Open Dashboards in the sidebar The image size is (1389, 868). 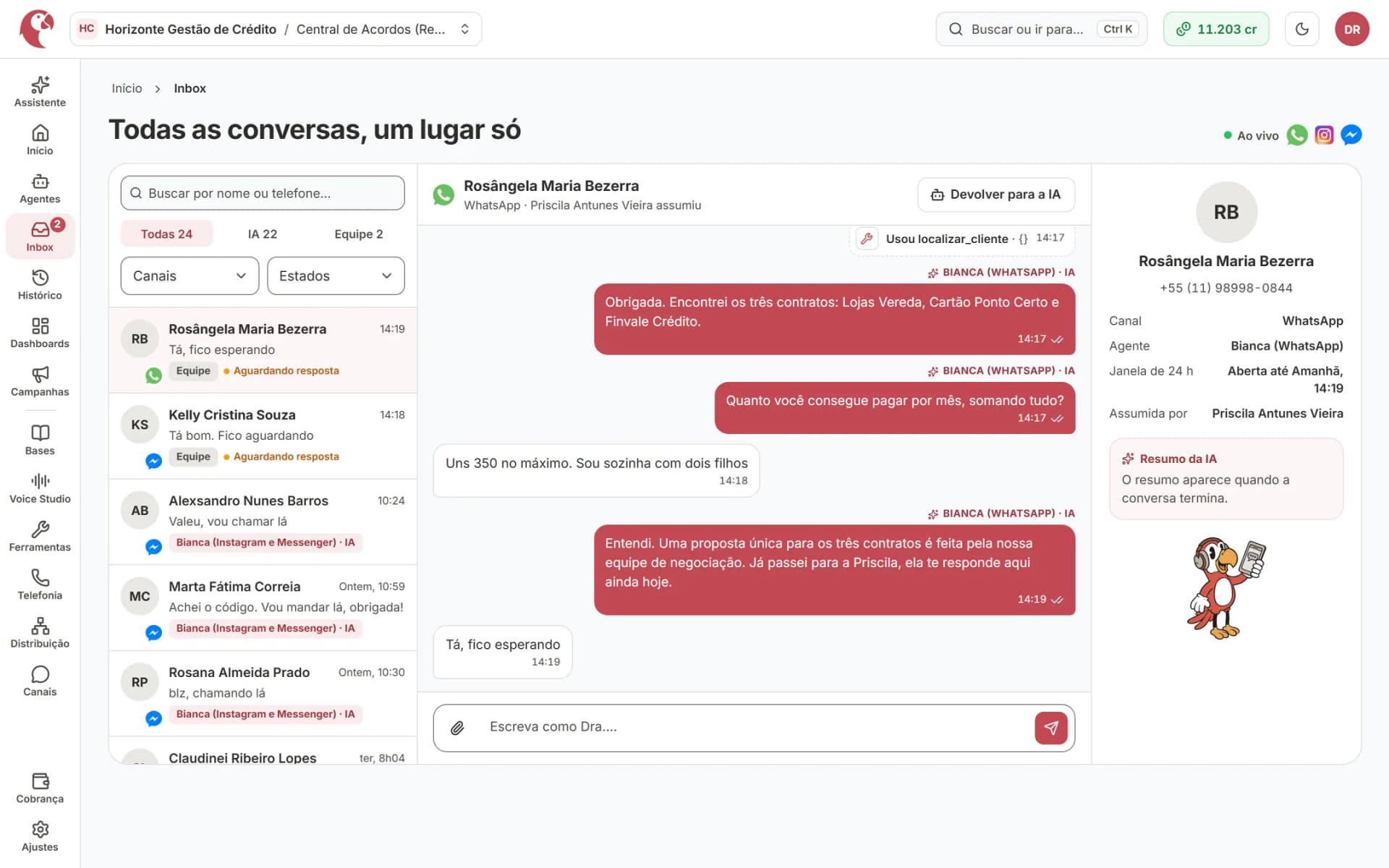40,333
